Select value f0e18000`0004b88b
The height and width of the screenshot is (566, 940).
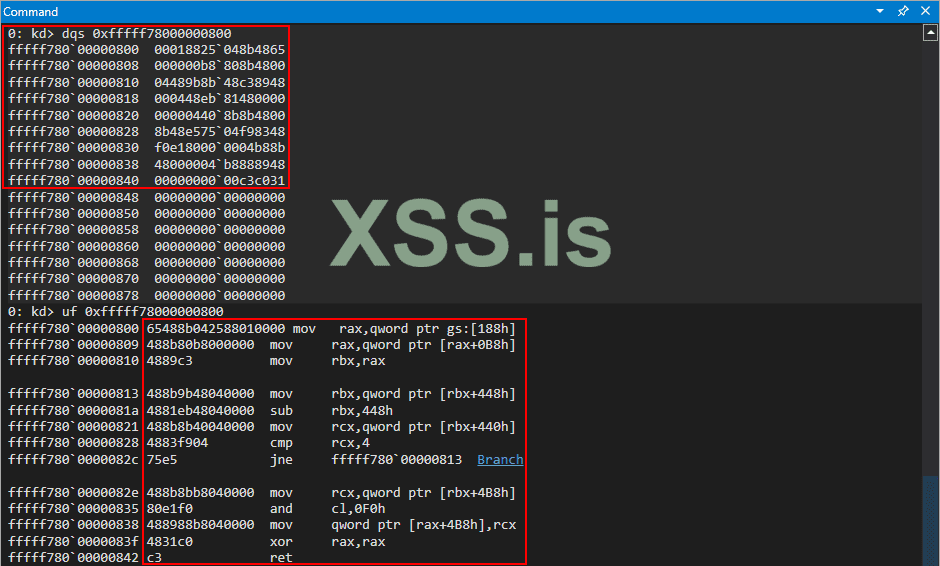[219, 147]
